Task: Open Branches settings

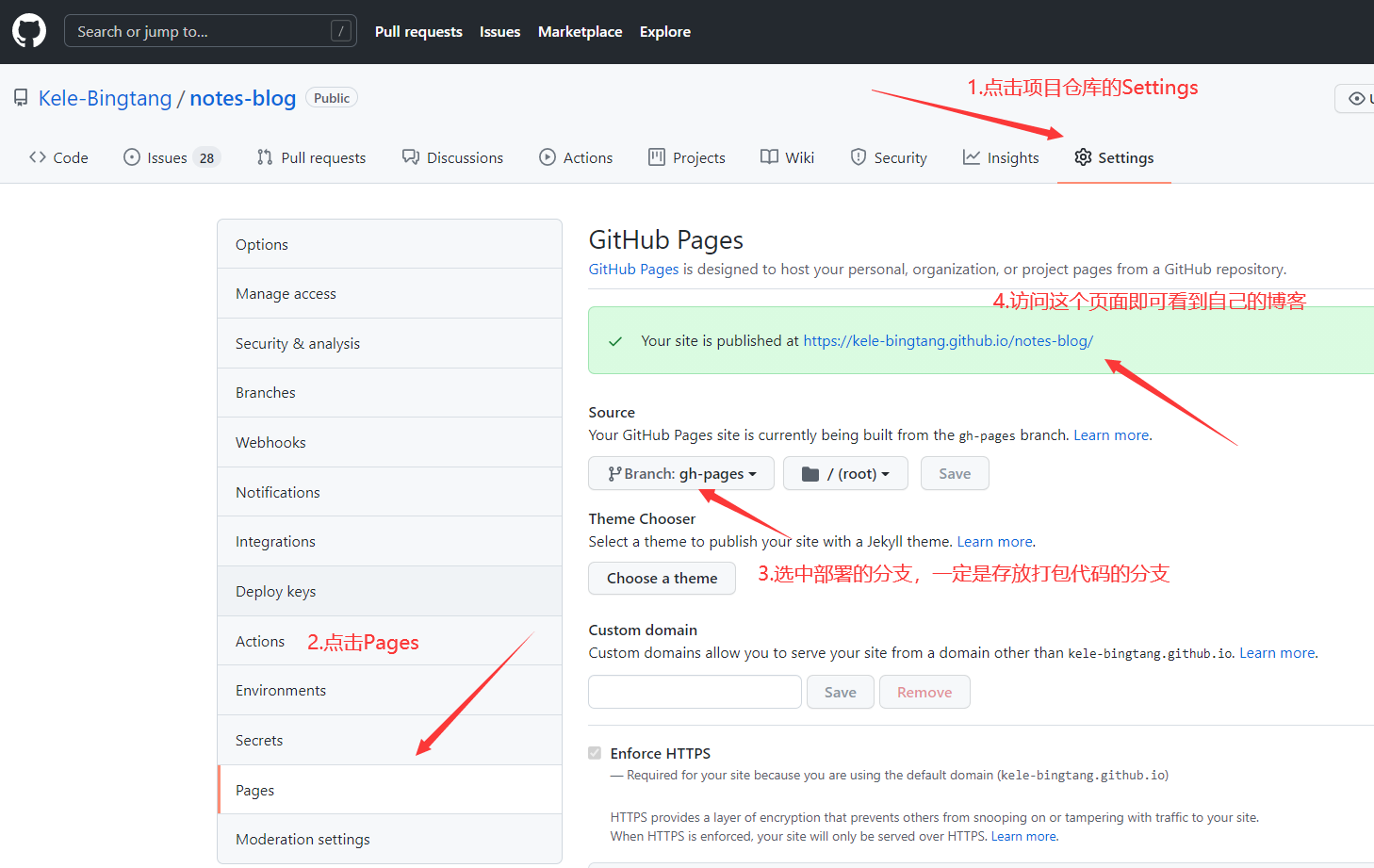Action: [x=389, y=392]
